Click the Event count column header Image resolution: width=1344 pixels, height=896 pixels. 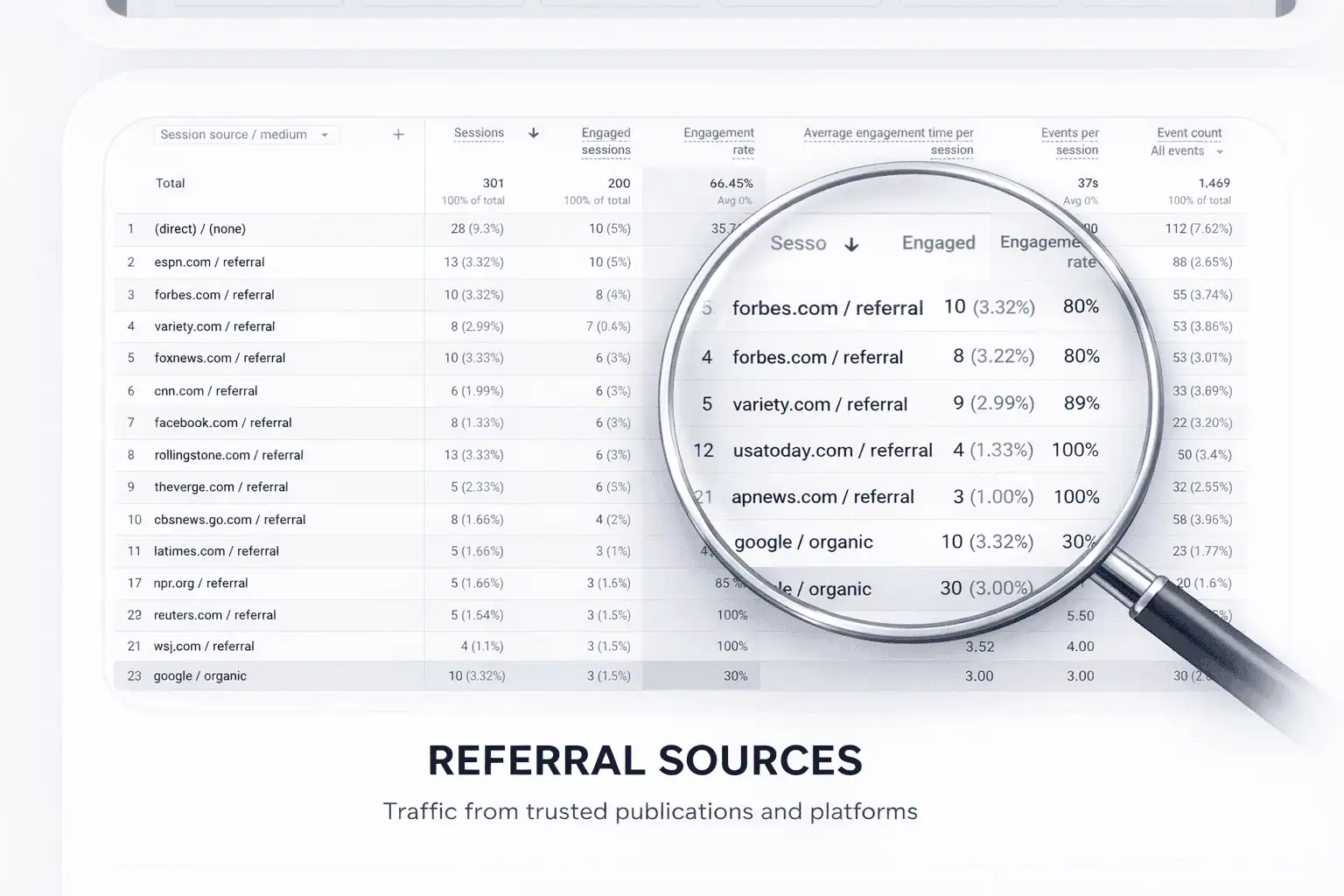1188,132
